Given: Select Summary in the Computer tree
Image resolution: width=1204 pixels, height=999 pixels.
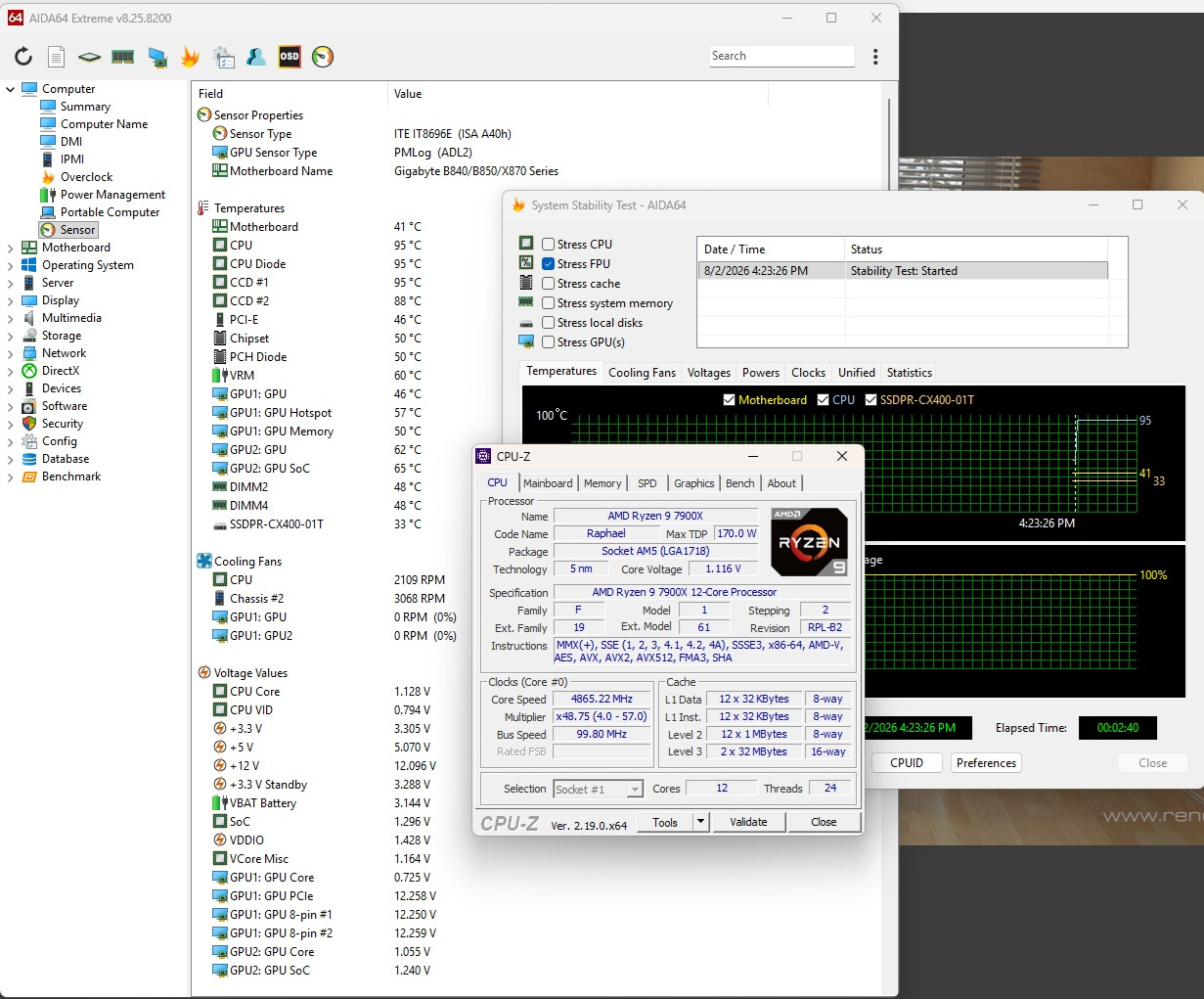Looking at the screenshot, I should click(x=85, y=107).
